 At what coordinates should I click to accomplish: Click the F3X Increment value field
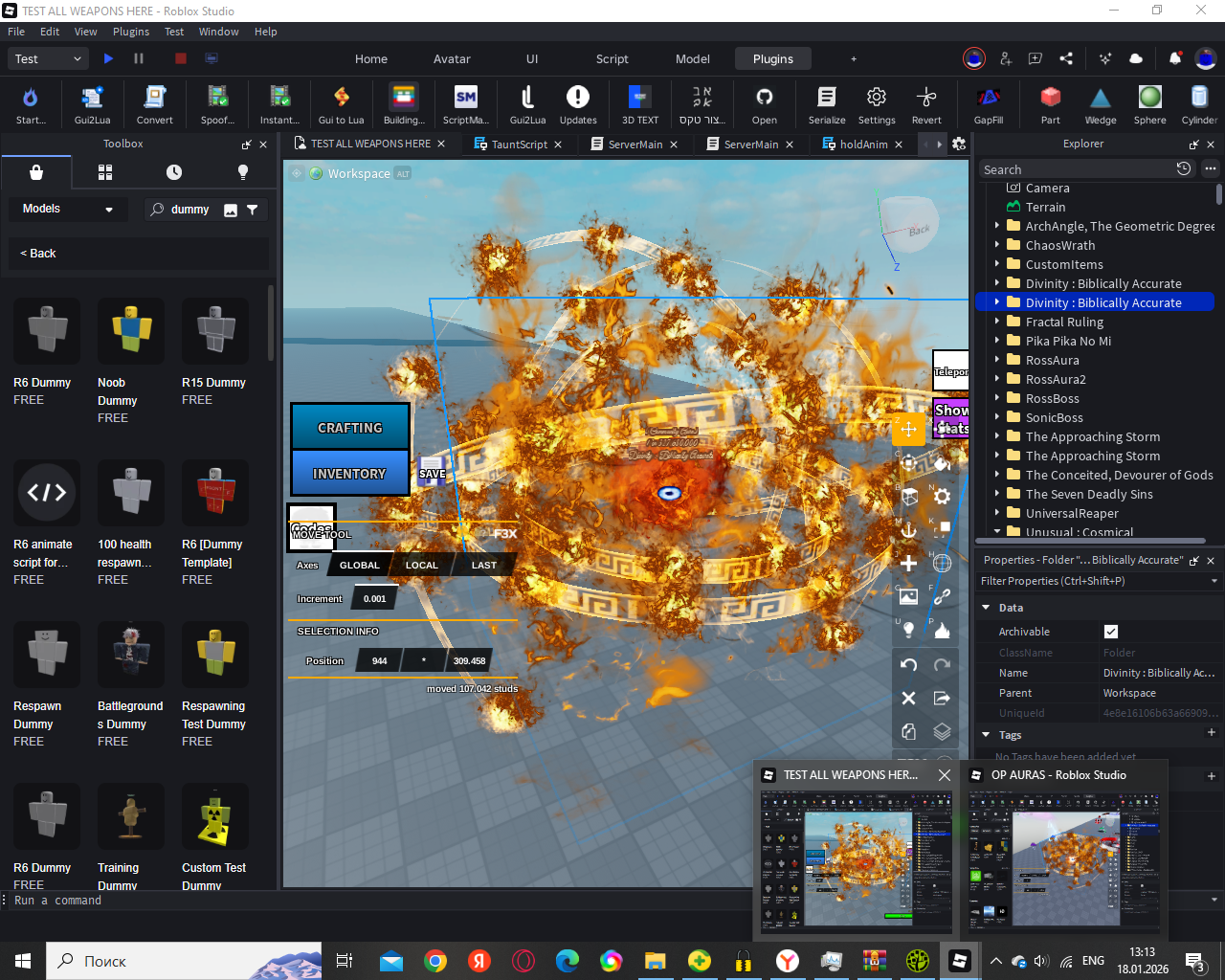[x=375, y=599]
